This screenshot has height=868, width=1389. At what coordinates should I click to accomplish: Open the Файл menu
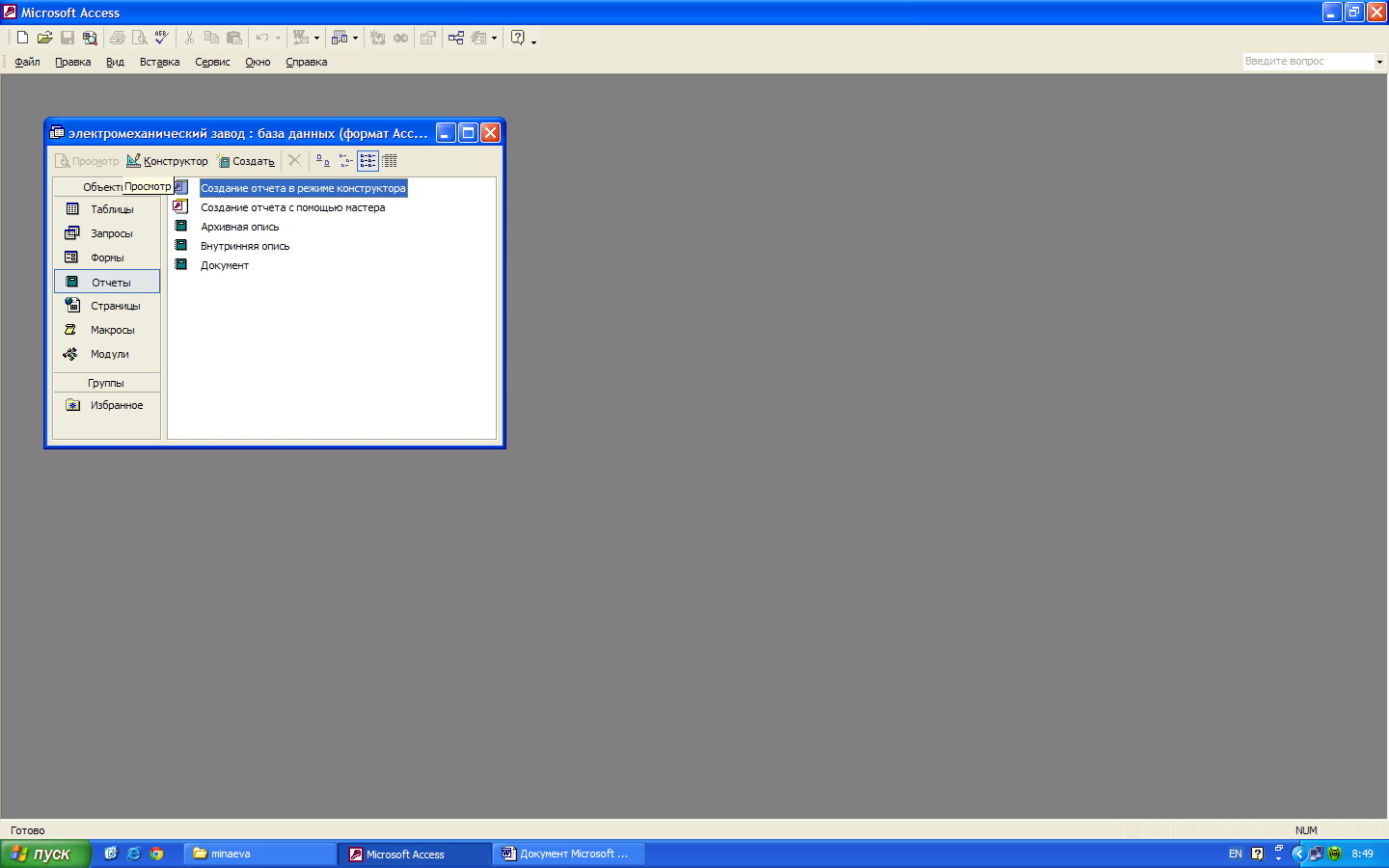[27, 62]
